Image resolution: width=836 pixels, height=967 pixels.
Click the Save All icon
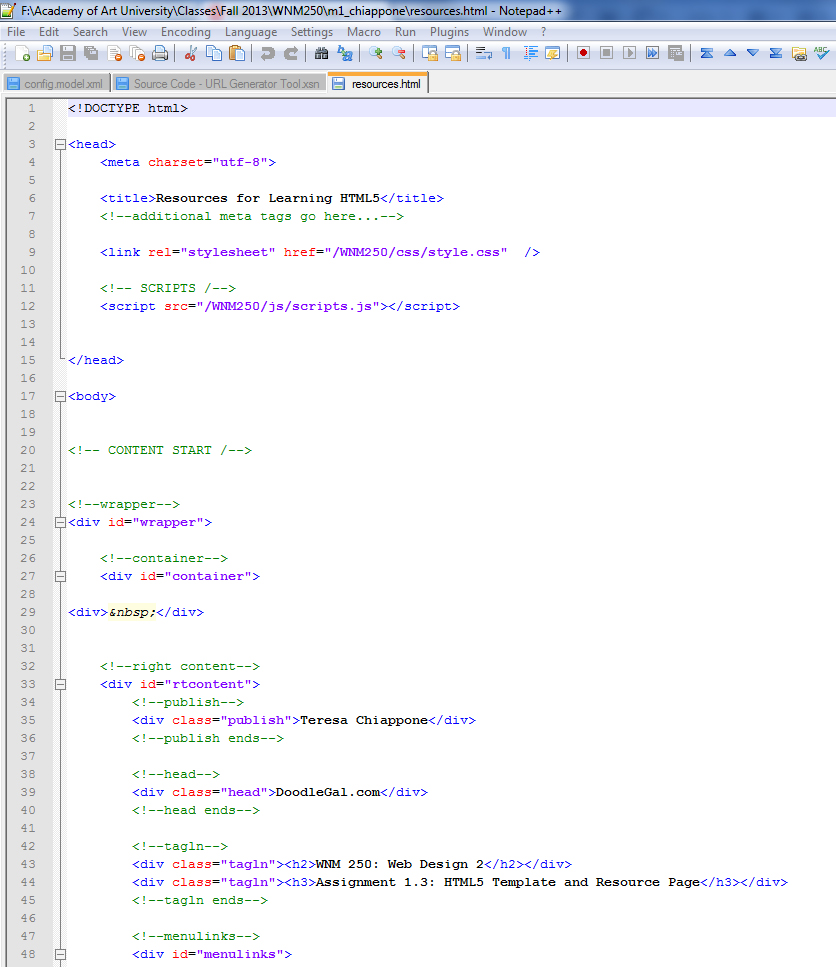click(x=91, y=54)
